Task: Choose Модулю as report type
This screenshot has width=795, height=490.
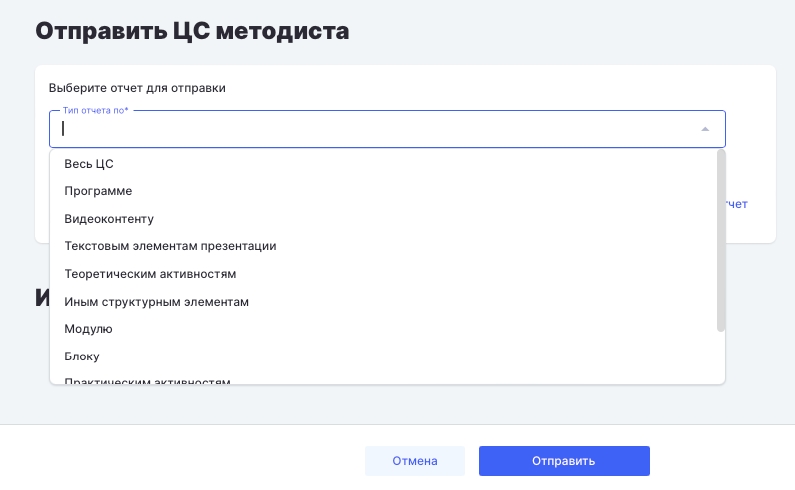Action: [88, 328]
